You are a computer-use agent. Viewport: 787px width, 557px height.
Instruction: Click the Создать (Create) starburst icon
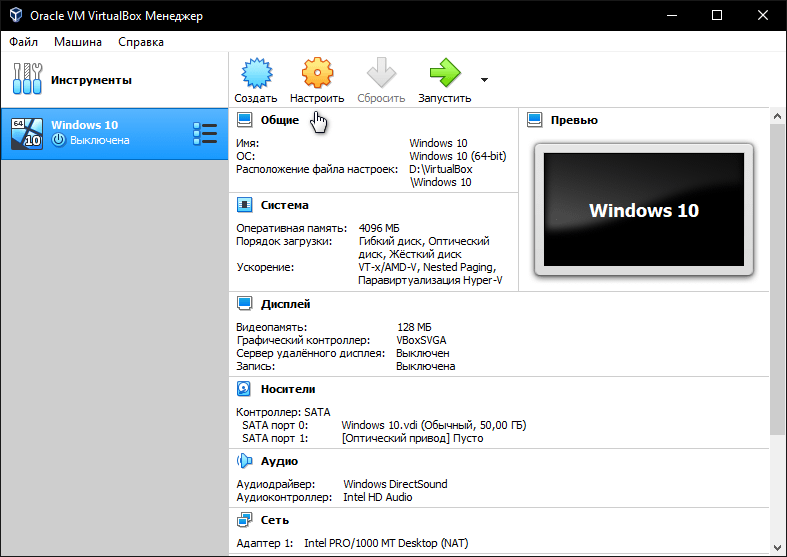[x=256, y=73]
